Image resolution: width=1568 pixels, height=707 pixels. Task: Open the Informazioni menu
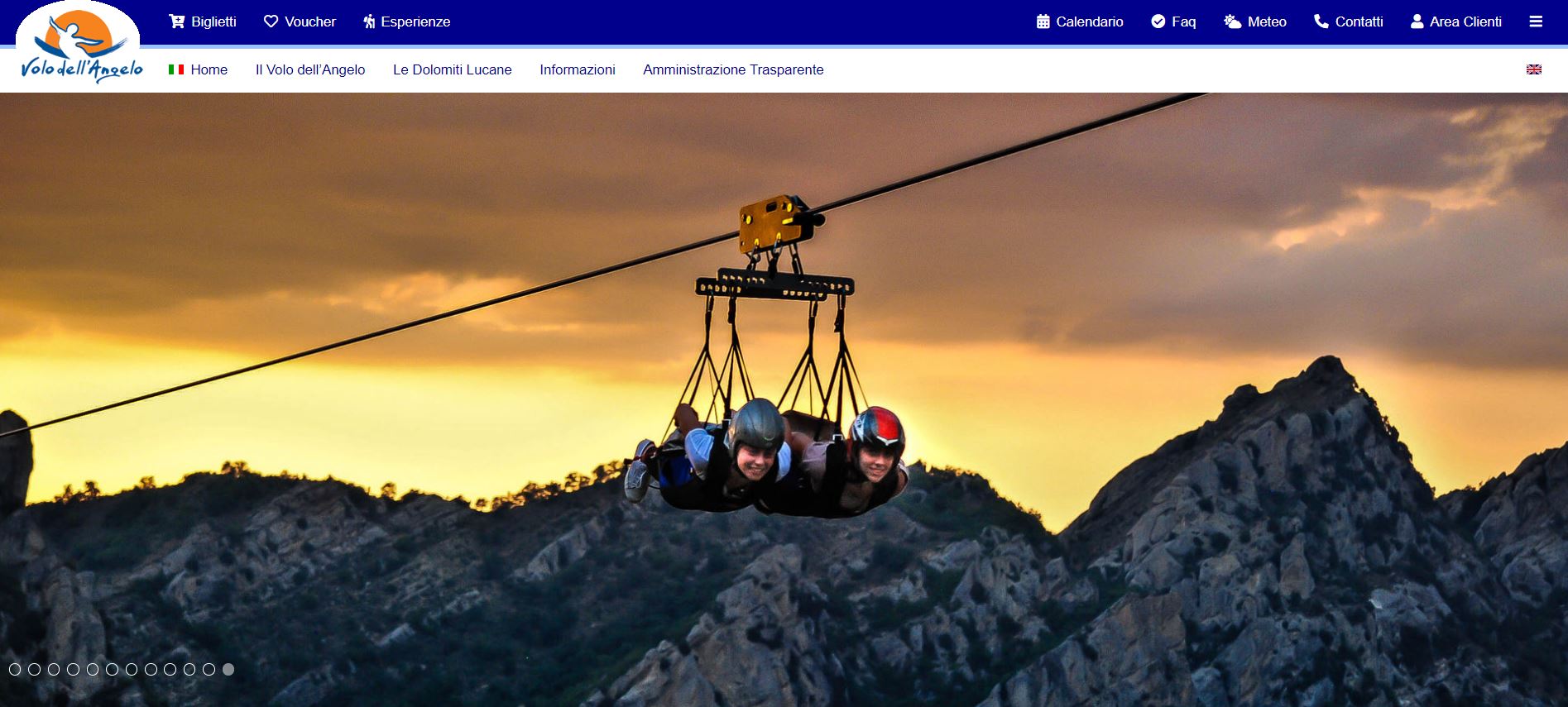coord(578,69)
